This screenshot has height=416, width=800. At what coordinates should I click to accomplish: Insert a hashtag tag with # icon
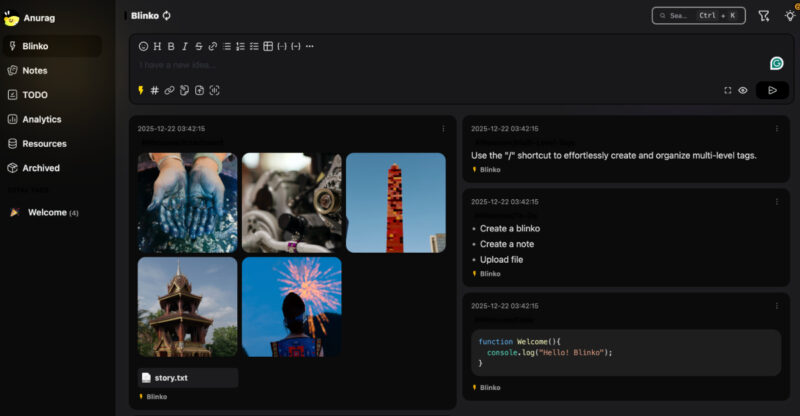coord(155,90)
